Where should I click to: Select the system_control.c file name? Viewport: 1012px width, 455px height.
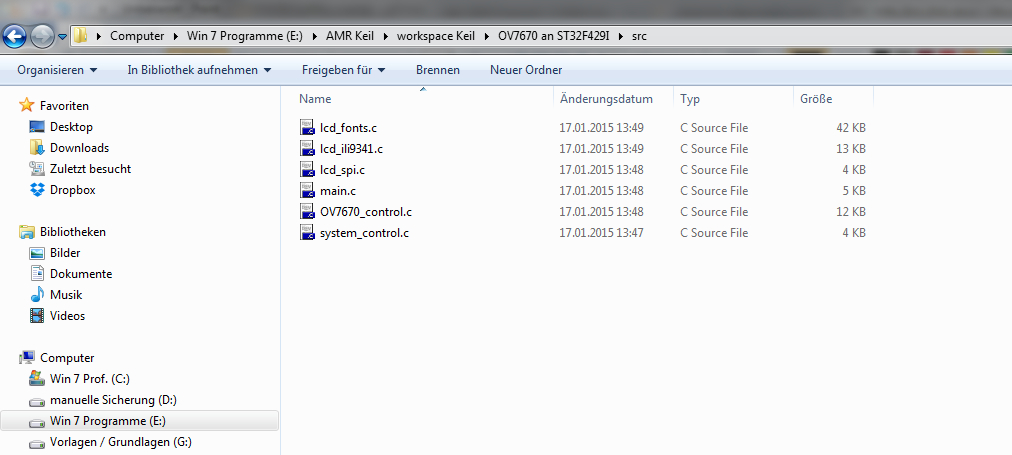pyautogui.click(x=365, y=233)
